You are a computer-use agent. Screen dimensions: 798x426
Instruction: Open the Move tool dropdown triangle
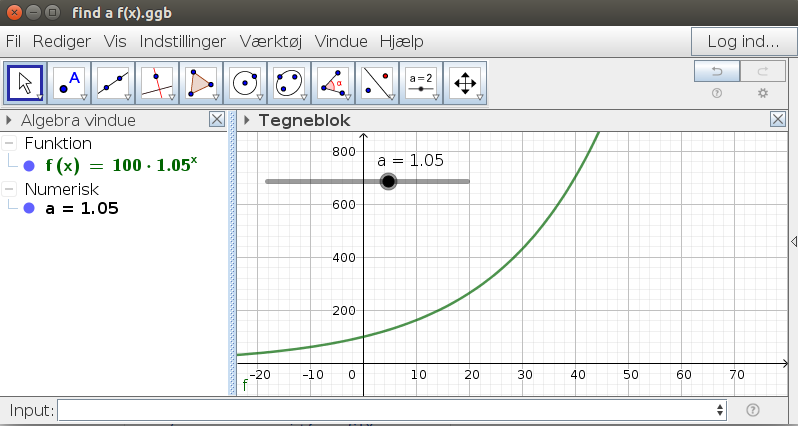40,97
